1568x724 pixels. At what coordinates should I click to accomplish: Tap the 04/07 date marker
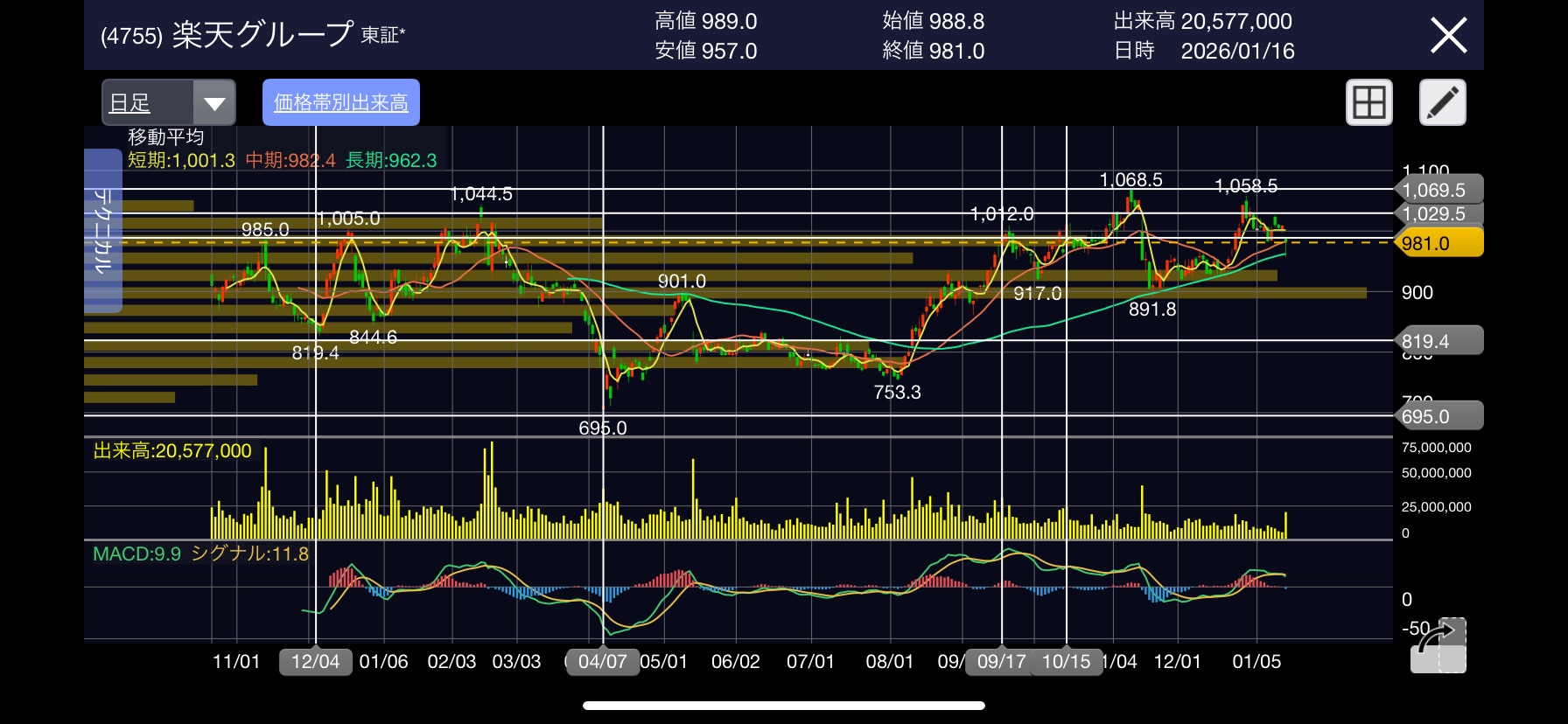[602, 661]
